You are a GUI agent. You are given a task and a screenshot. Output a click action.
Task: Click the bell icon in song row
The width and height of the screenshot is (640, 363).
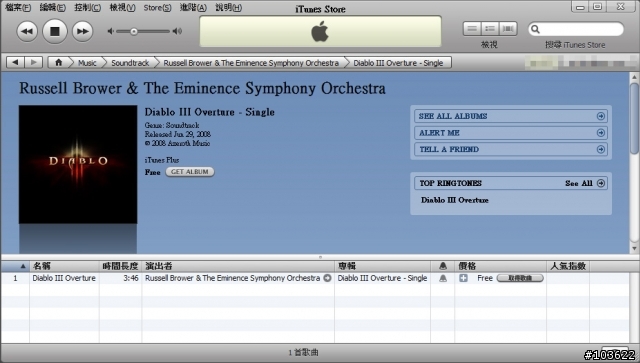(x=443, y=278)
